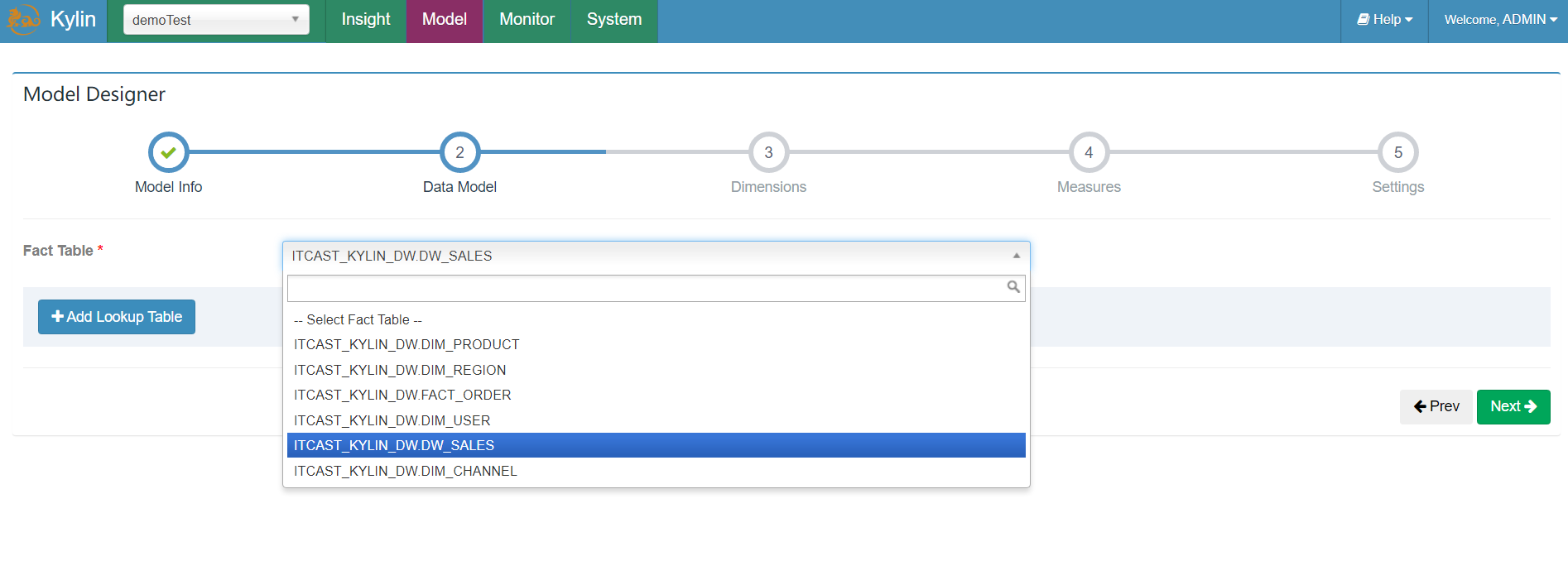Open the Help menu
Viewport: 1568px width, 561px height.
tap(1384, 19)
